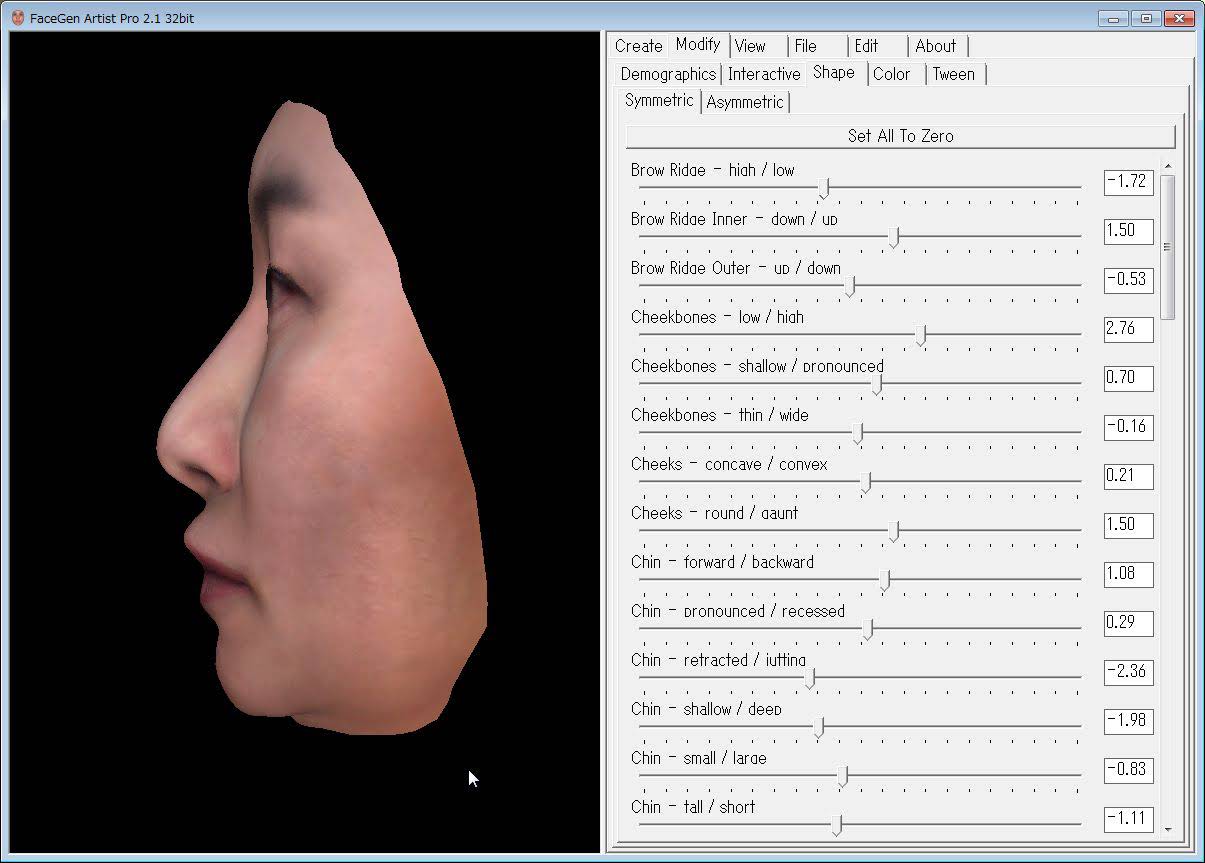Click the scrollbar down arrow in the Shape panel
This screenshot has width=1205, height=863.
[1168, 828]
